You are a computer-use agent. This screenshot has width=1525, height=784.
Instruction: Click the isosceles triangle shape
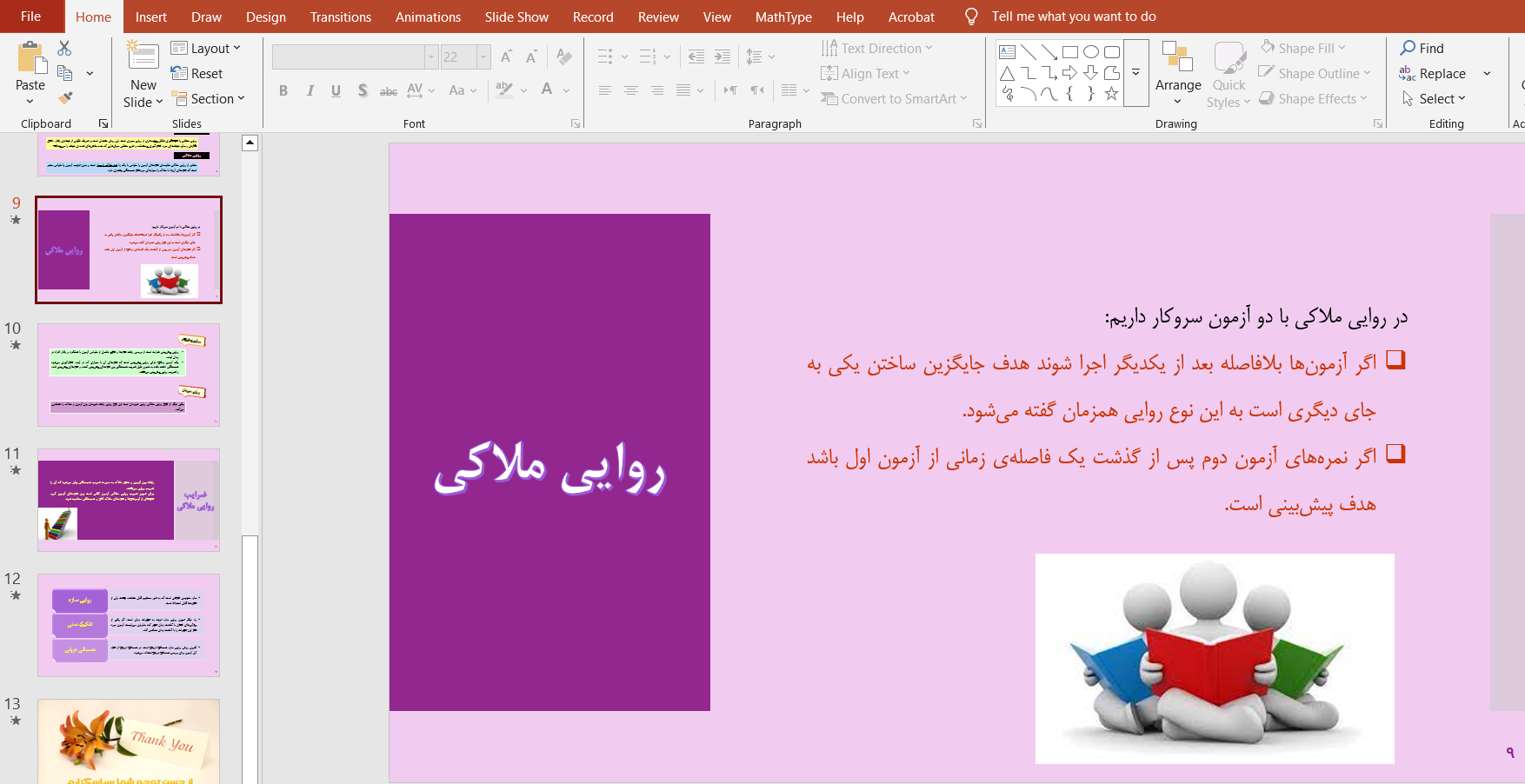(x=1008, y=73)
